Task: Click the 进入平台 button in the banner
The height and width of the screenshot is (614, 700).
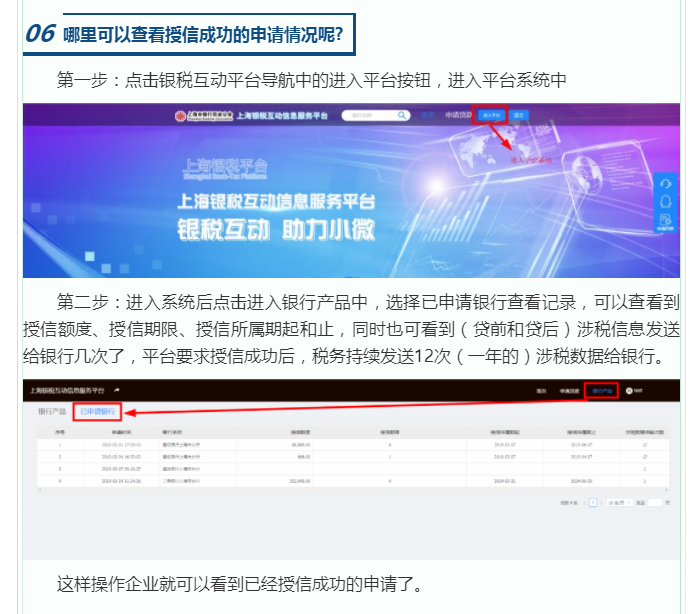Action: tap(491, 116)
